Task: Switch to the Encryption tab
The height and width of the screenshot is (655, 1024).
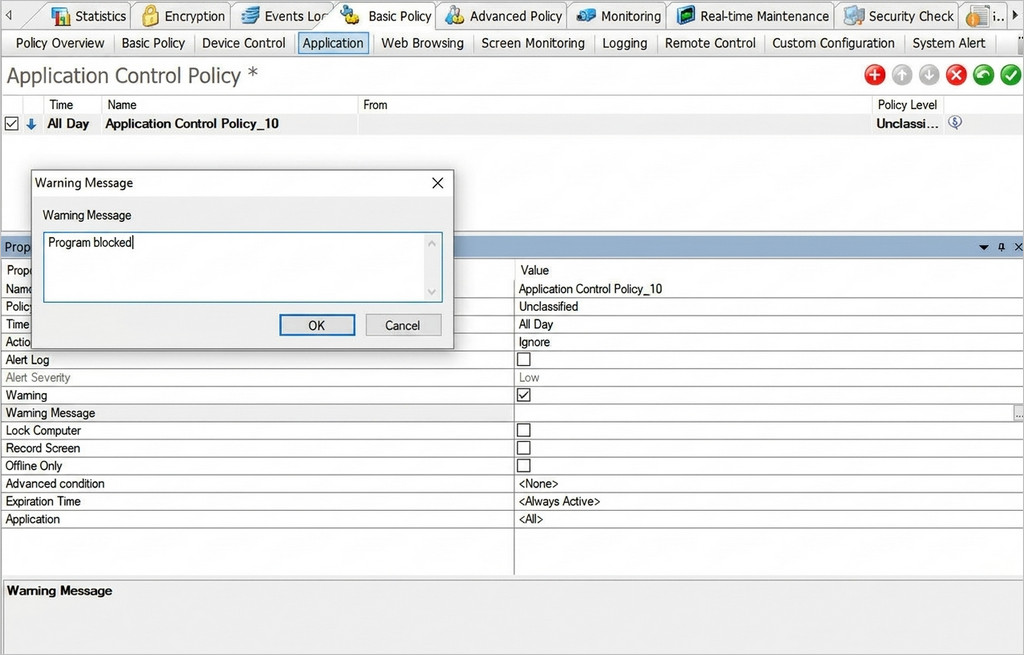Action: point(184,16)
